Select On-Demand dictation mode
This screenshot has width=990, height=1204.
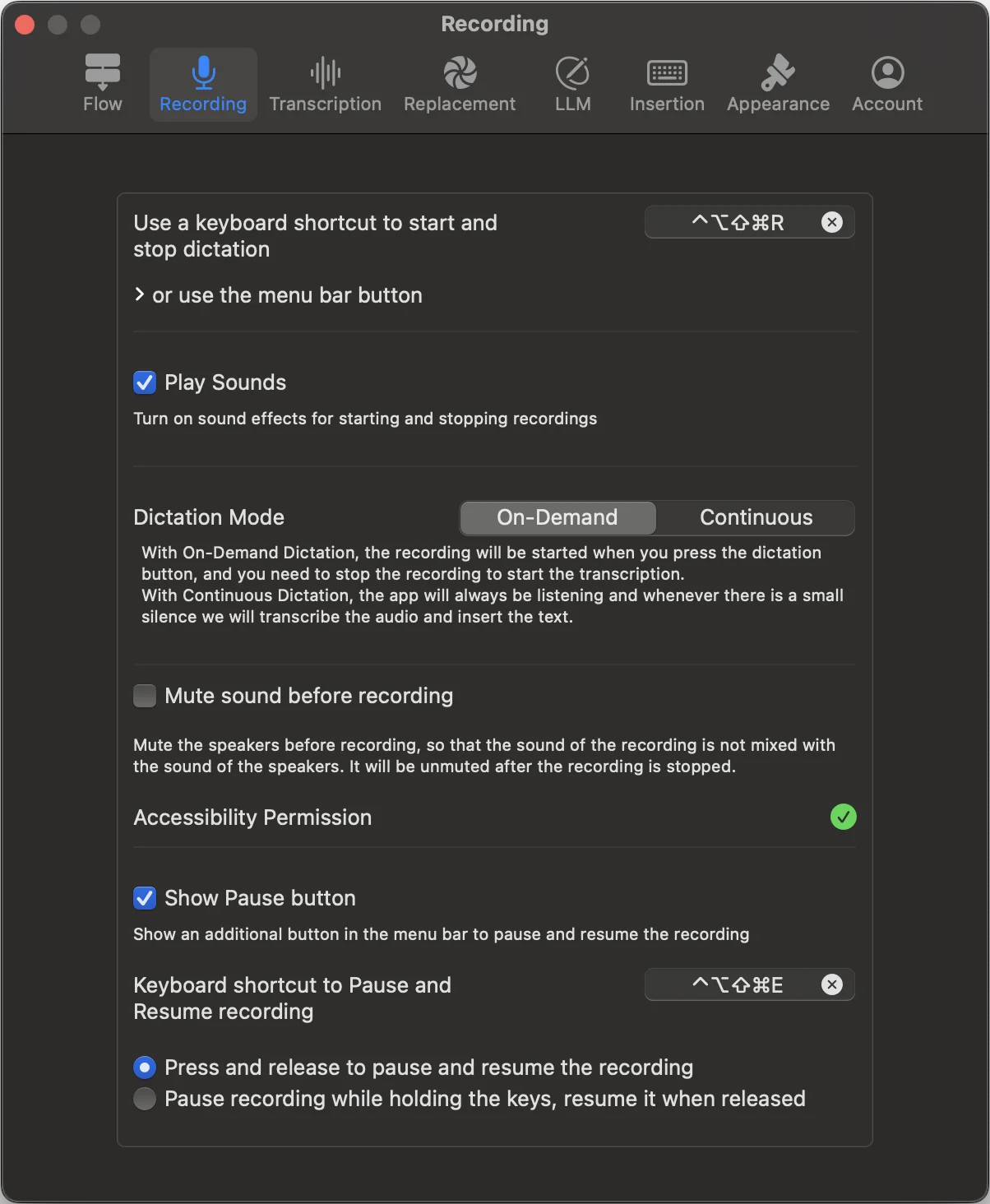[557, 517]
